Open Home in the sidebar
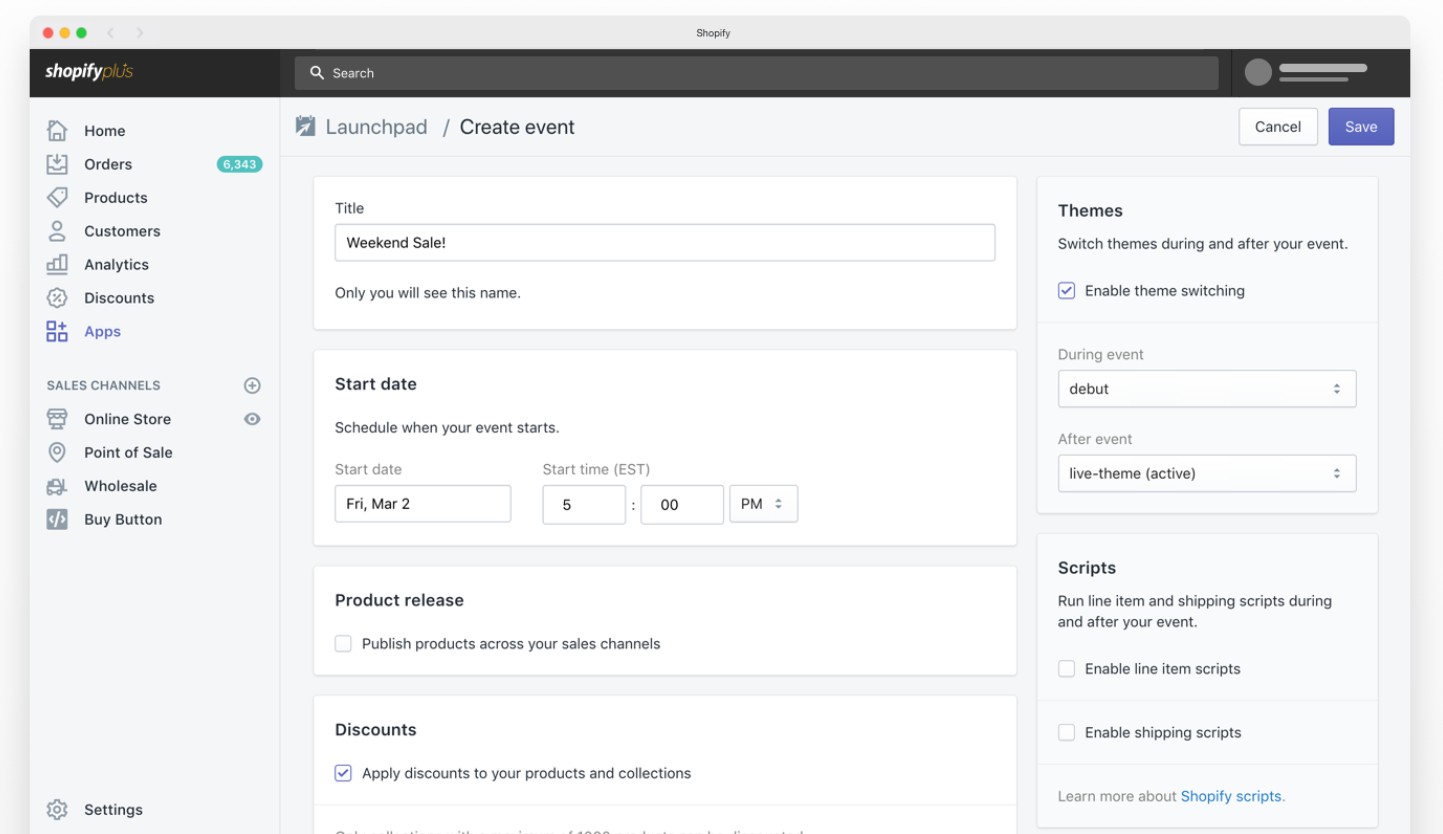Image resolution: width=1443 pixels, height=834 pixels. point(105,131)
